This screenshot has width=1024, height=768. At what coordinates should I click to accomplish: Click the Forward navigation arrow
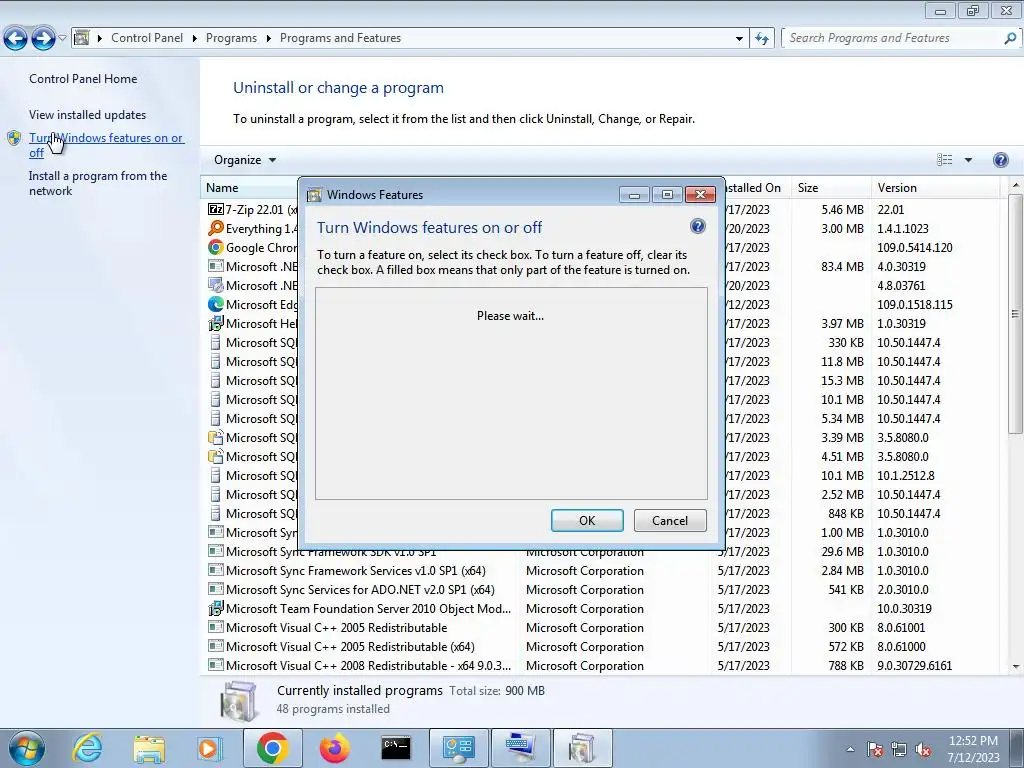(x=43, y=39)
